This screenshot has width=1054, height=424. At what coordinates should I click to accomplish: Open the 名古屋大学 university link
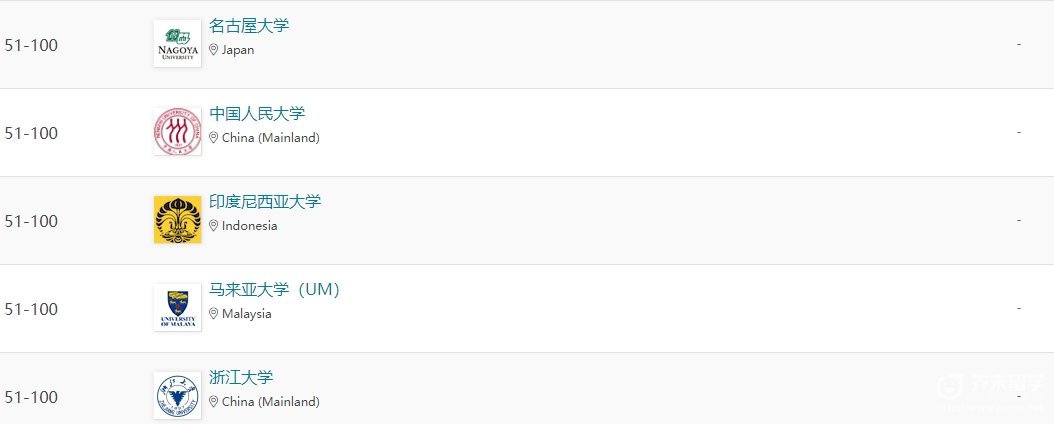pos(249,26)
